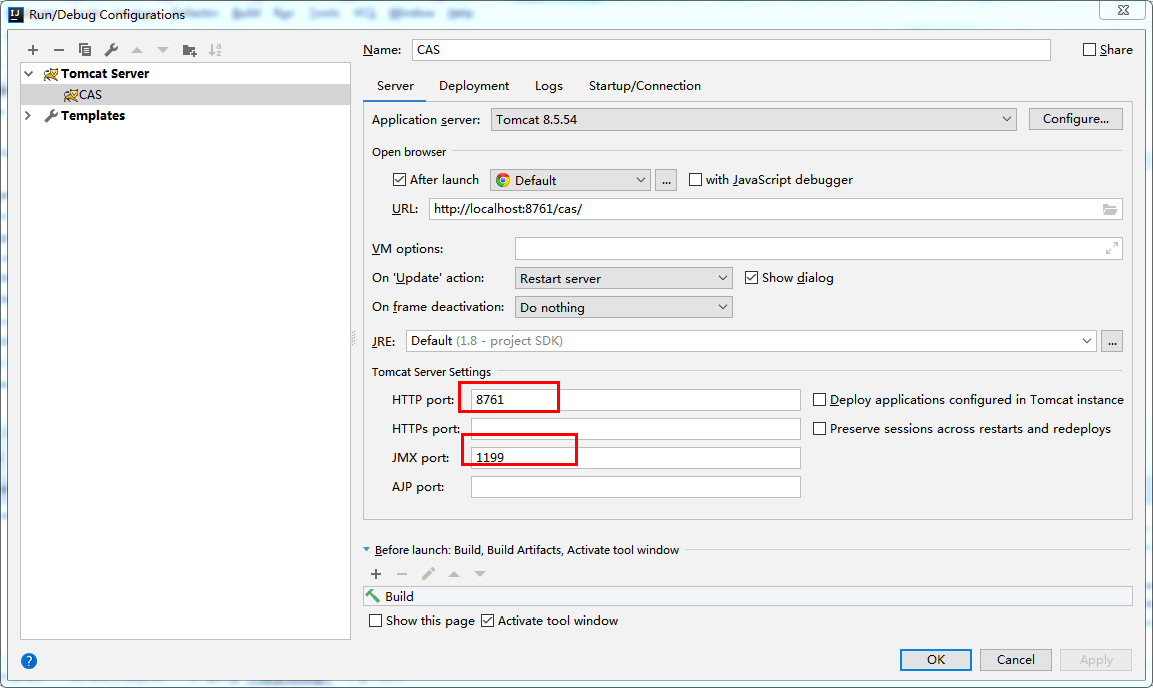Click HTTP port field
1153x688 pixels.
coord(635,400)
